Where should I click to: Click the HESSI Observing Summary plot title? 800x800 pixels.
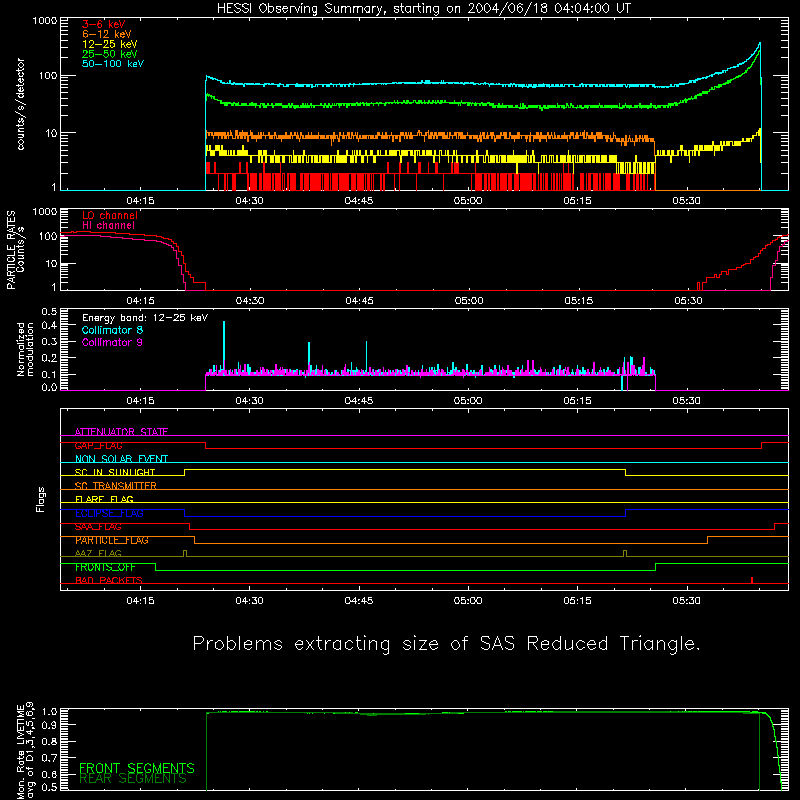[x=423, y=9]
